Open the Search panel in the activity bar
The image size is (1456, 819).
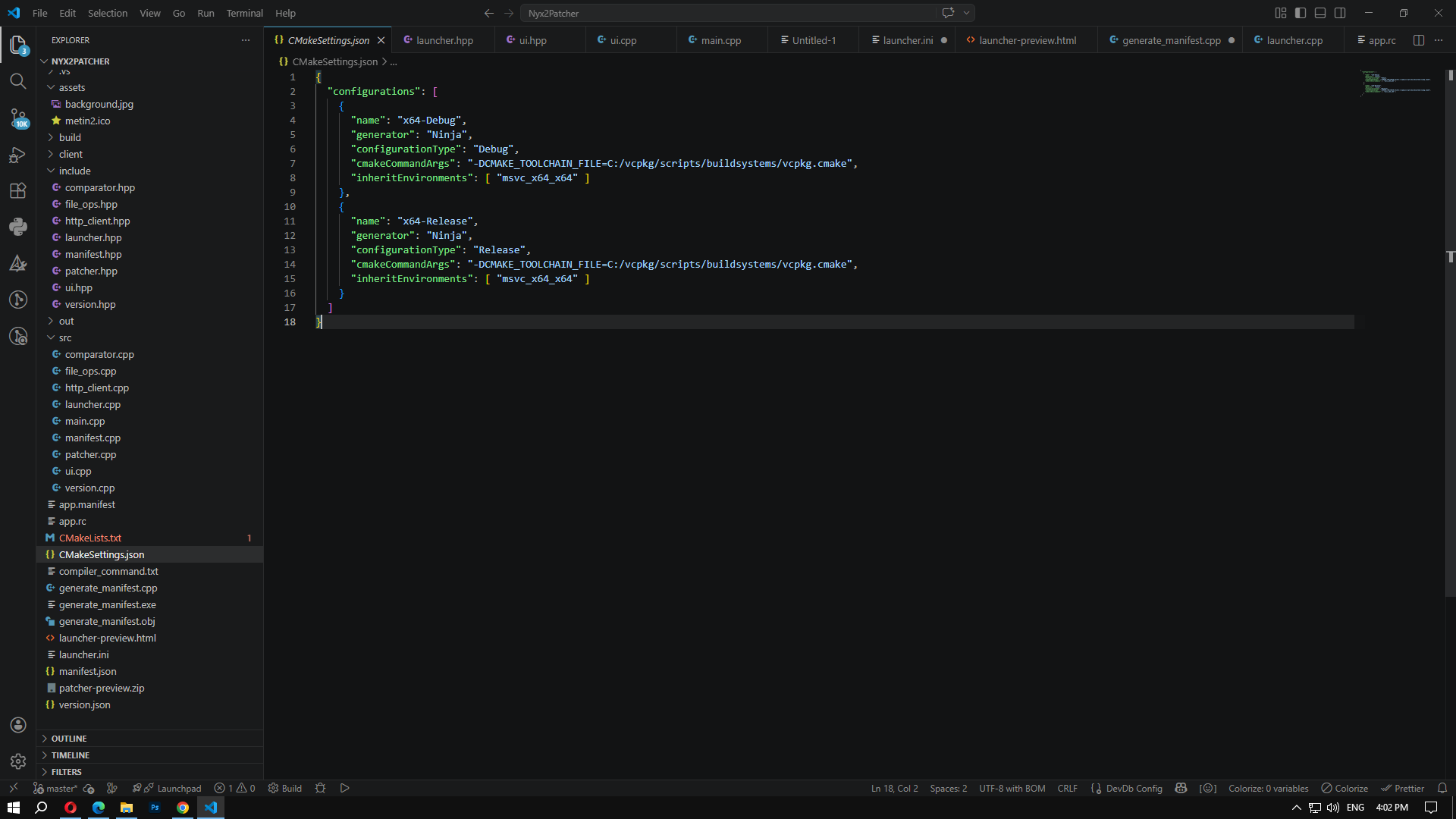click(x=18, y=81)
